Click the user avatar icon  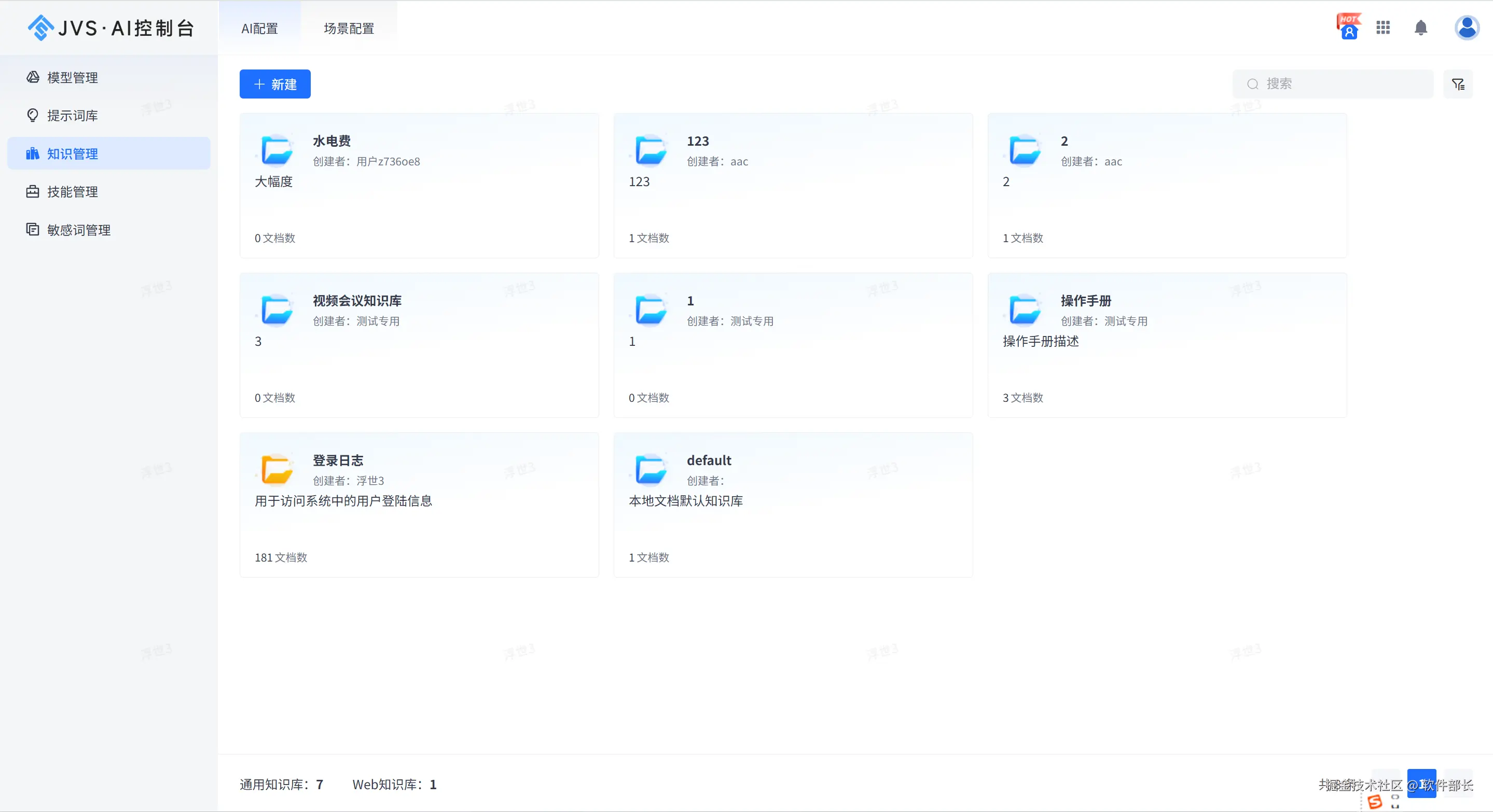tap(1467, 27)
